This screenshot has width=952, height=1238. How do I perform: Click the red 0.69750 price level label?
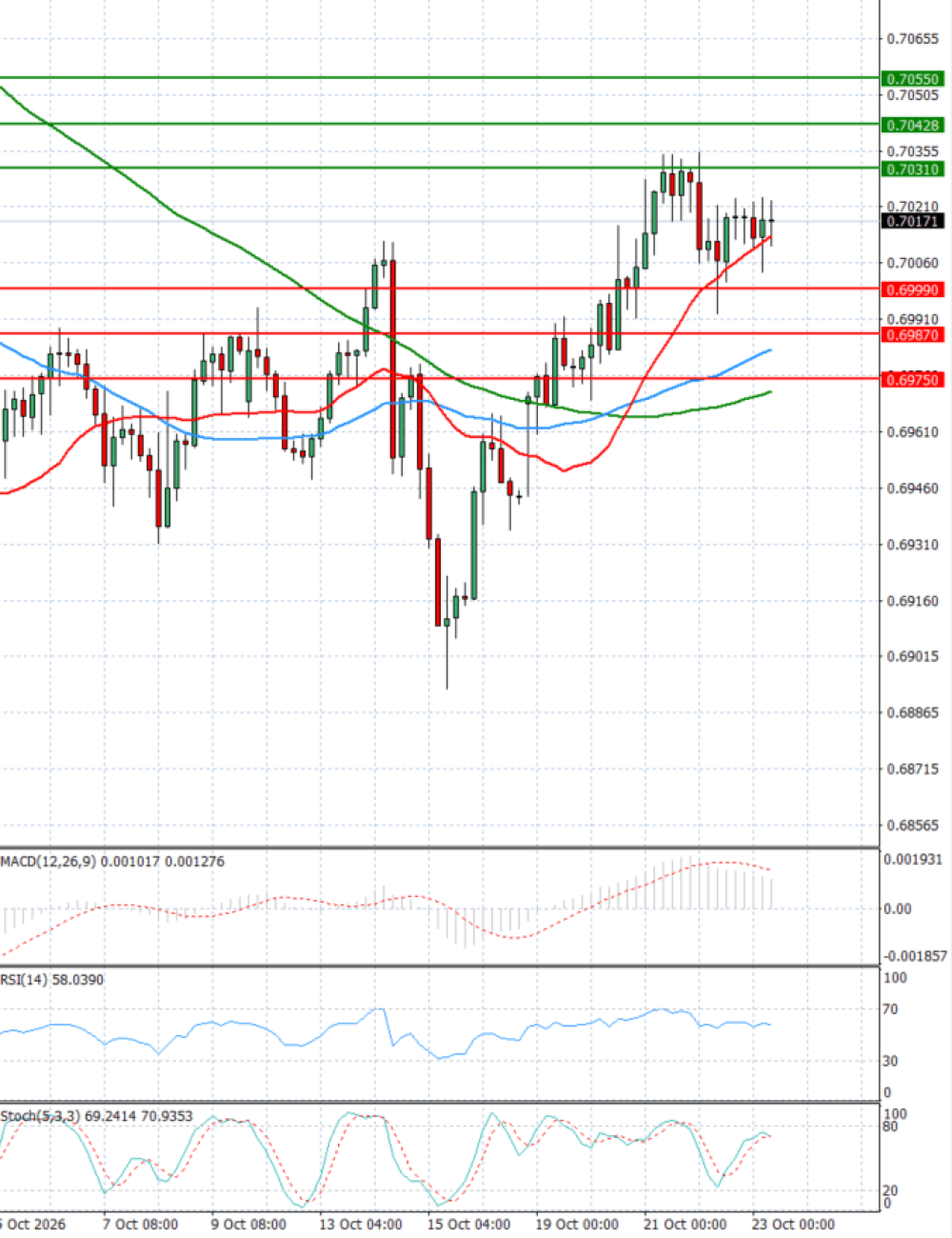[912, 379]
